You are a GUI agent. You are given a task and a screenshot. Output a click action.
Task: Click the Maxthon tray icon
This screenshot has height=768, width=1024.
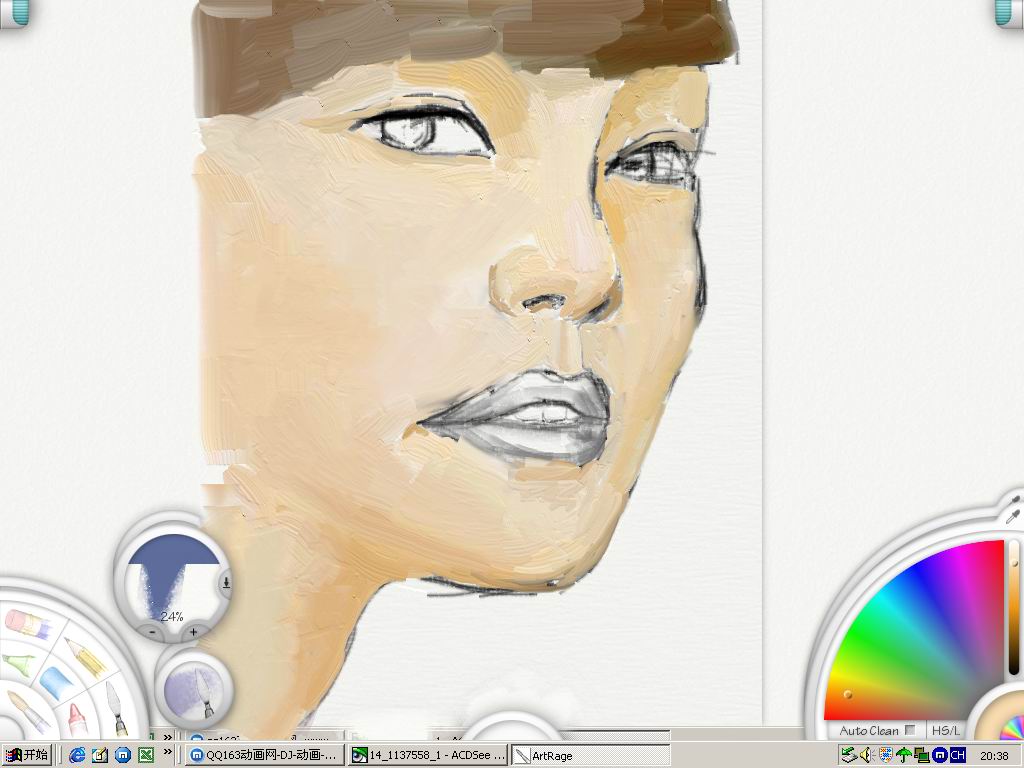pyautogui.click(x=940, y=755)
